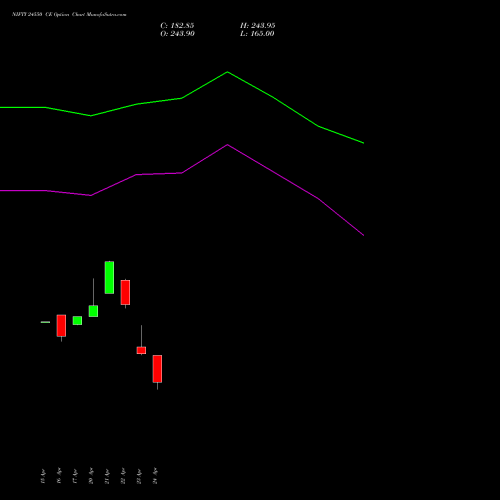Select the flat doji candle for 15 Apr

[45, 322]
